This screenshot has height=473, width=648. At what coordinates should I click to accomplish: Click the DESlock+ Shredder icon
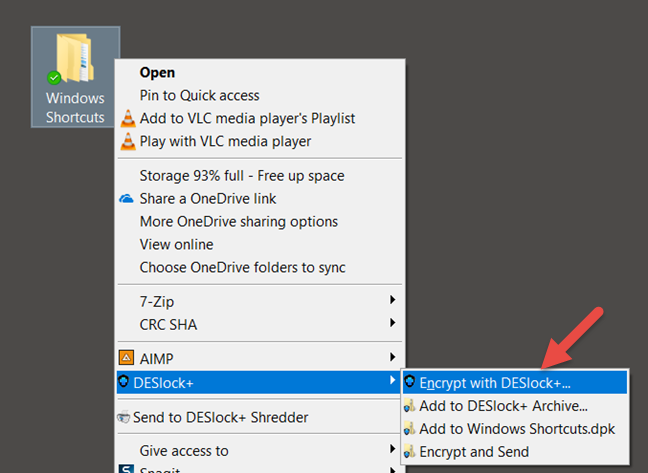coord(123,417)
